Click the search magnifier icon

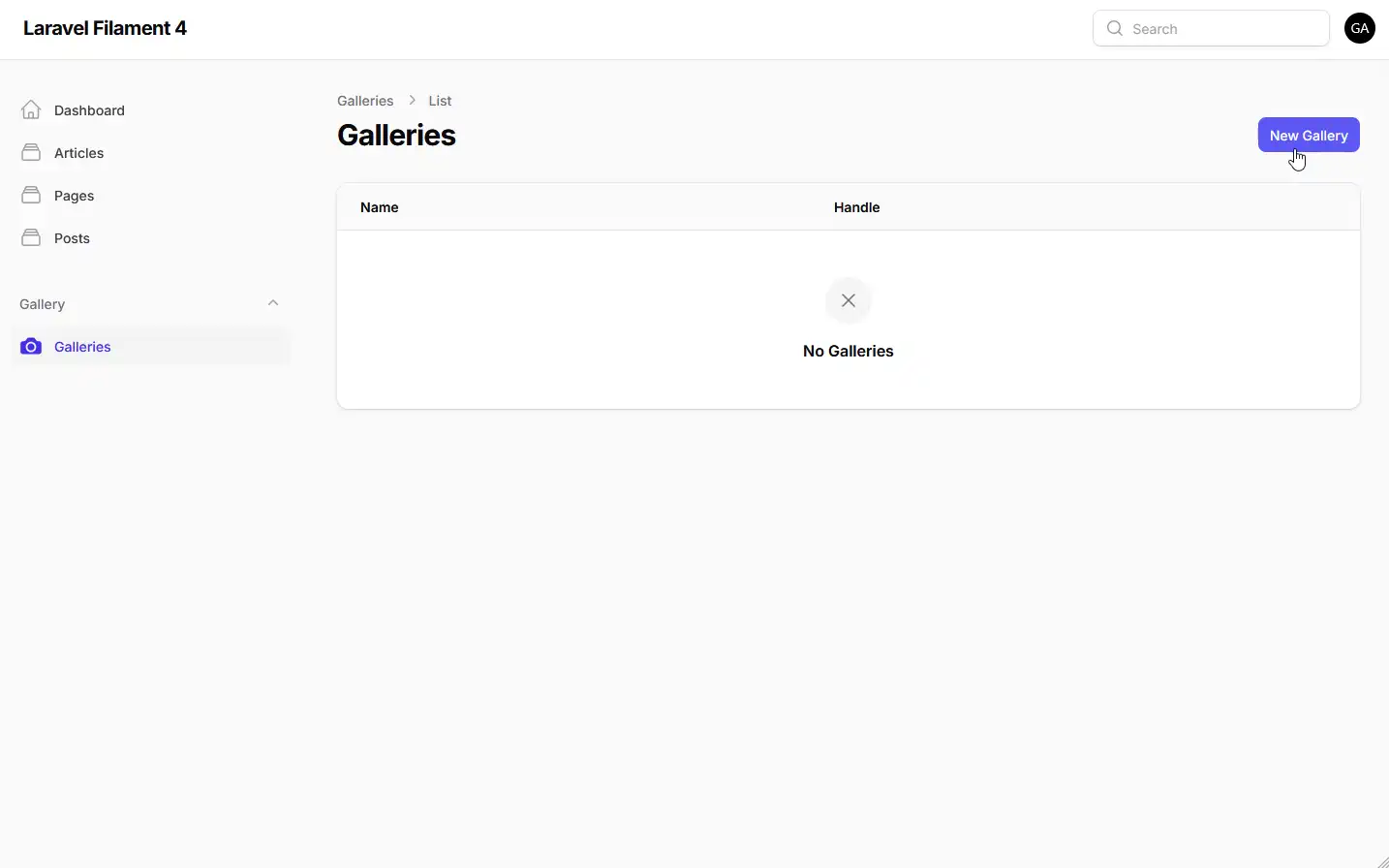coord(1114,28)
